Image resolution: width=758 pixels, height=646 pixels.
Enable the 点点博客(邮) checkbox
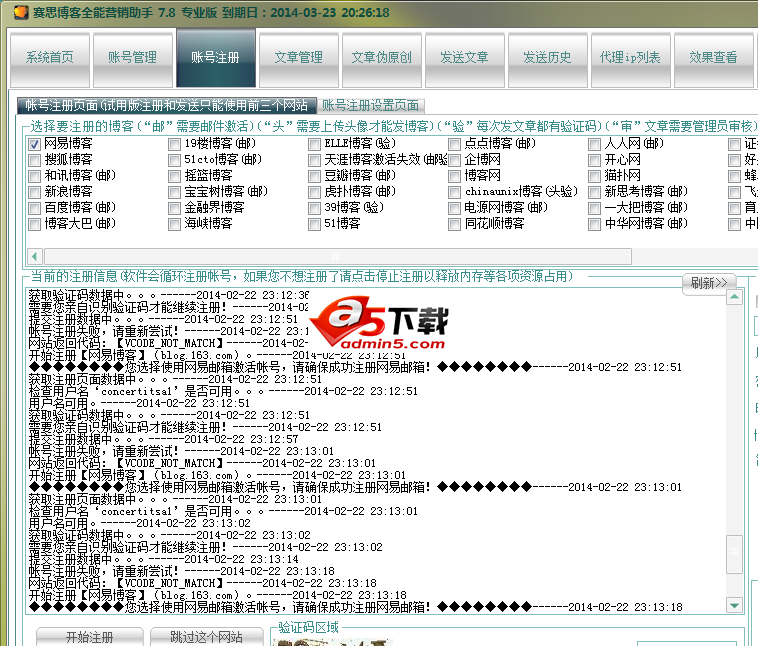point(454,144)
